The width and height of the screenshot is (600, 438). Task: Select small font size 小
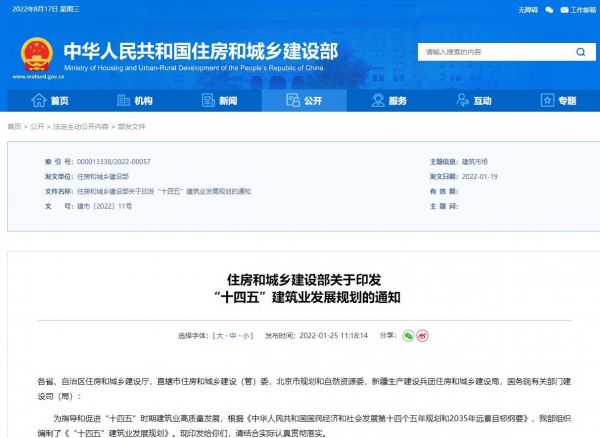coord(247,337)
